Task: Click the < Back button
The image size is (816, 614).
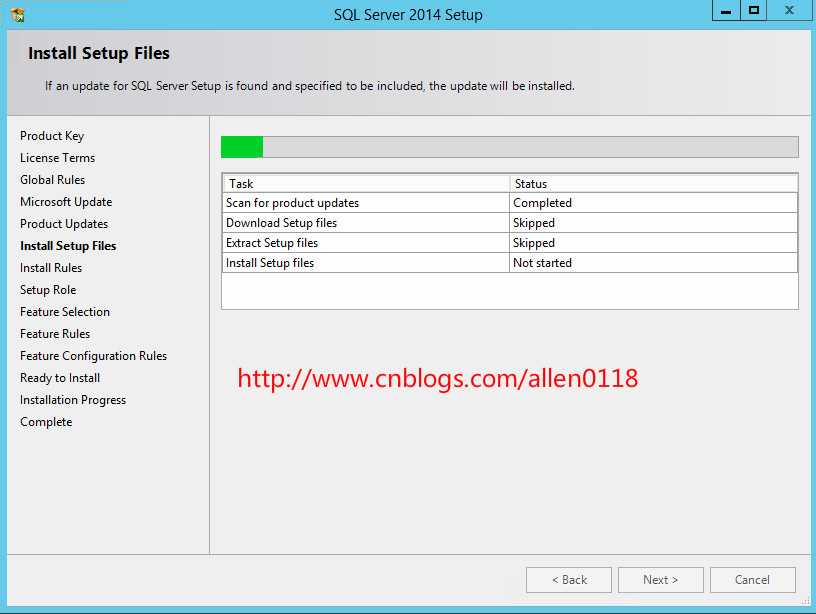Action: click(569, 580)
